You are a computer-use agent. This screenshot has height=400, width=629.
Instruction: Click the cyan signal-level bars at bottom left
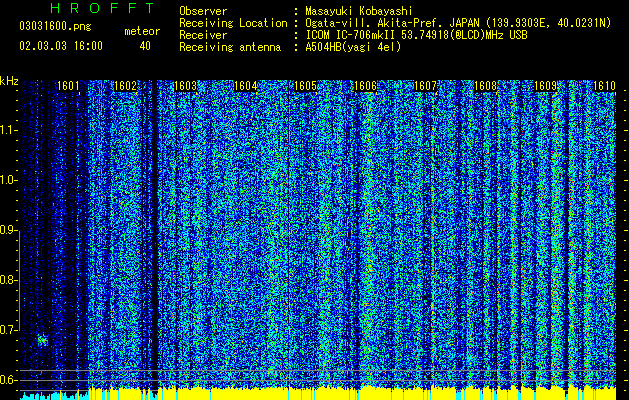(54, 396)
